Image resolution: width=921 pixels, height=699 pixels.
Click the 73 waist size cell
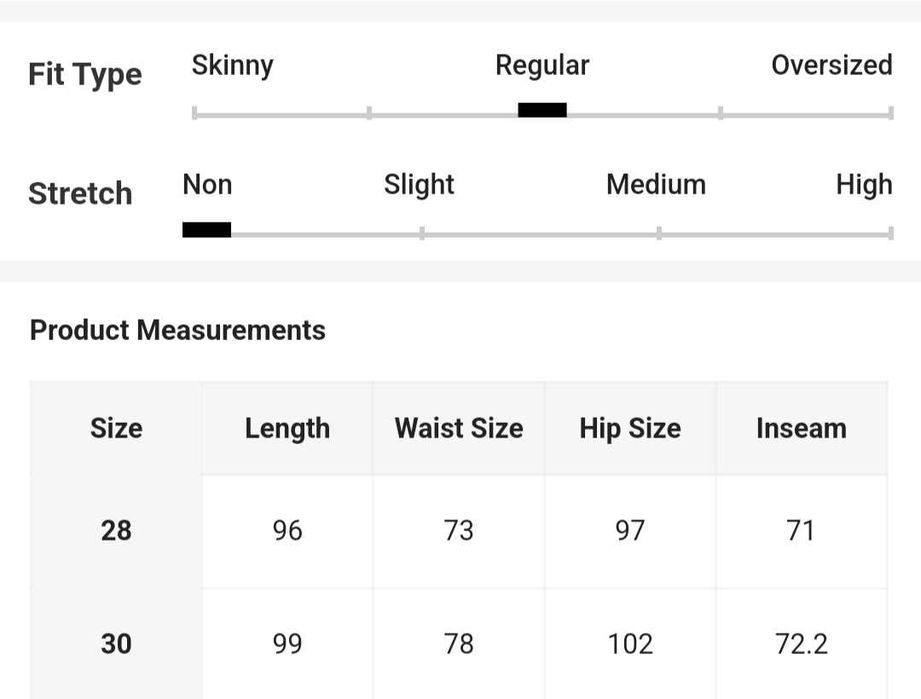click(459, 530)
